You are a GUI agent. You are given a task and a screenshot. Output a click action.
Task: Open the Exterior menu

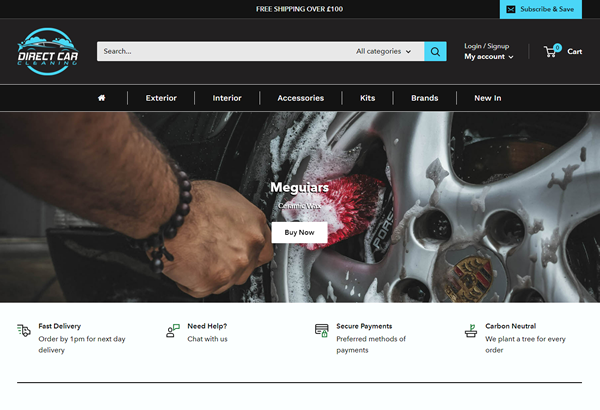pos(161,98)
